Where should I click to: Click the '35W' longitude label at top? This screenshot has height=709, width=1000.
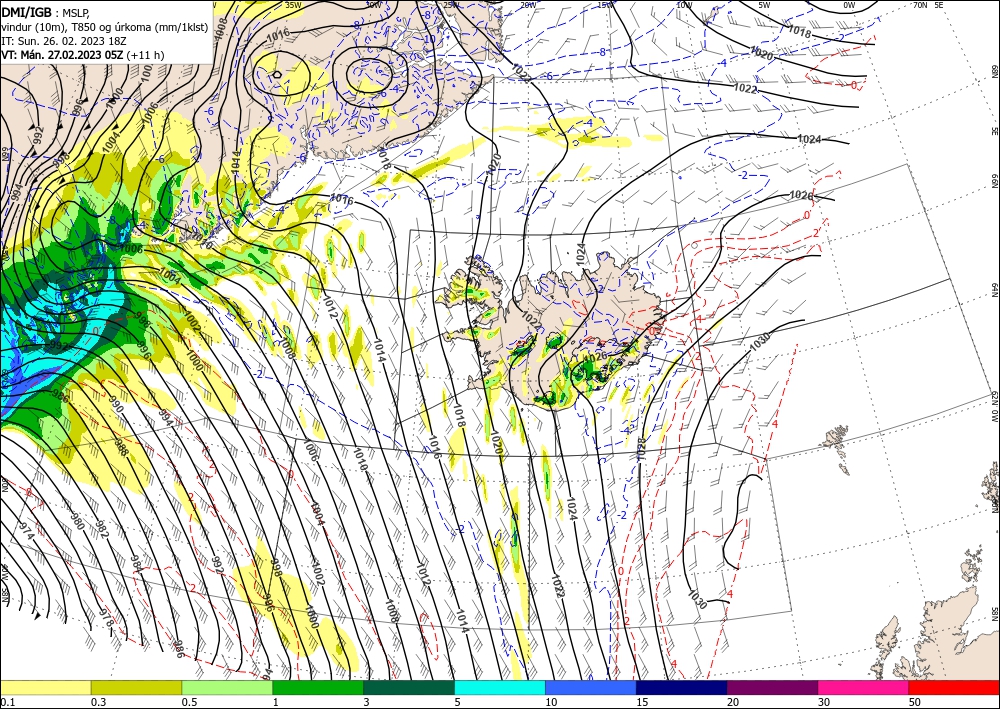click(293, 5)
